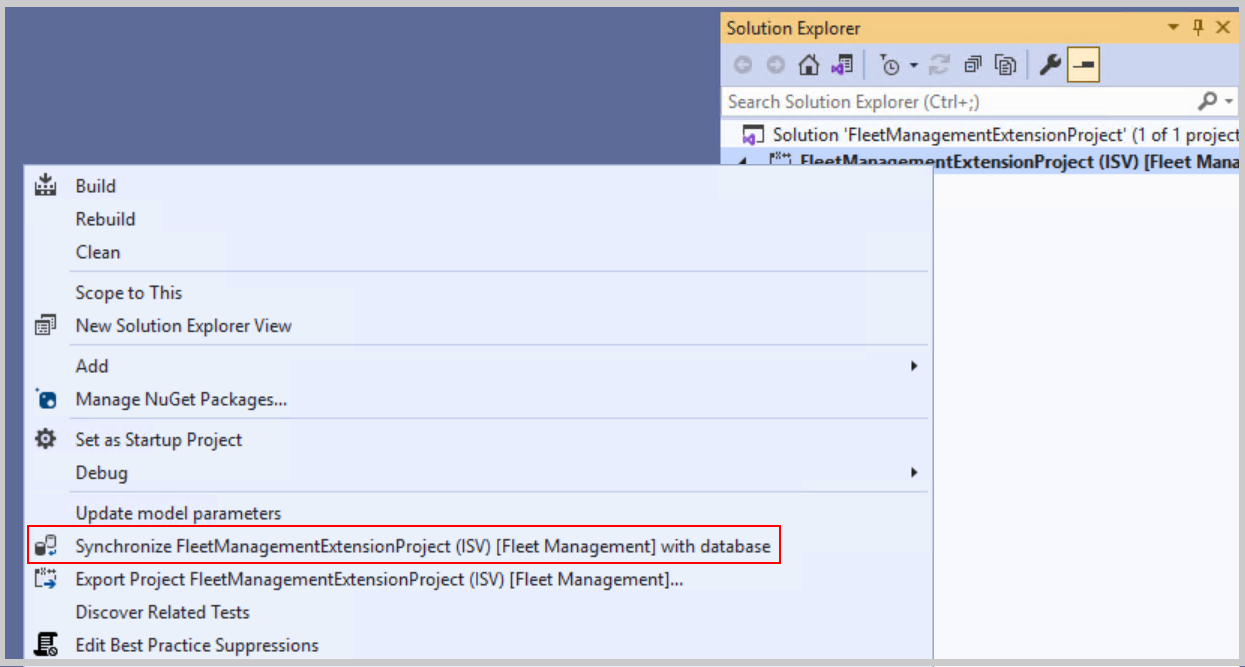Switch views with the solution/folder view icon
Screen dimensions: 1245x667
coord(842,65)
